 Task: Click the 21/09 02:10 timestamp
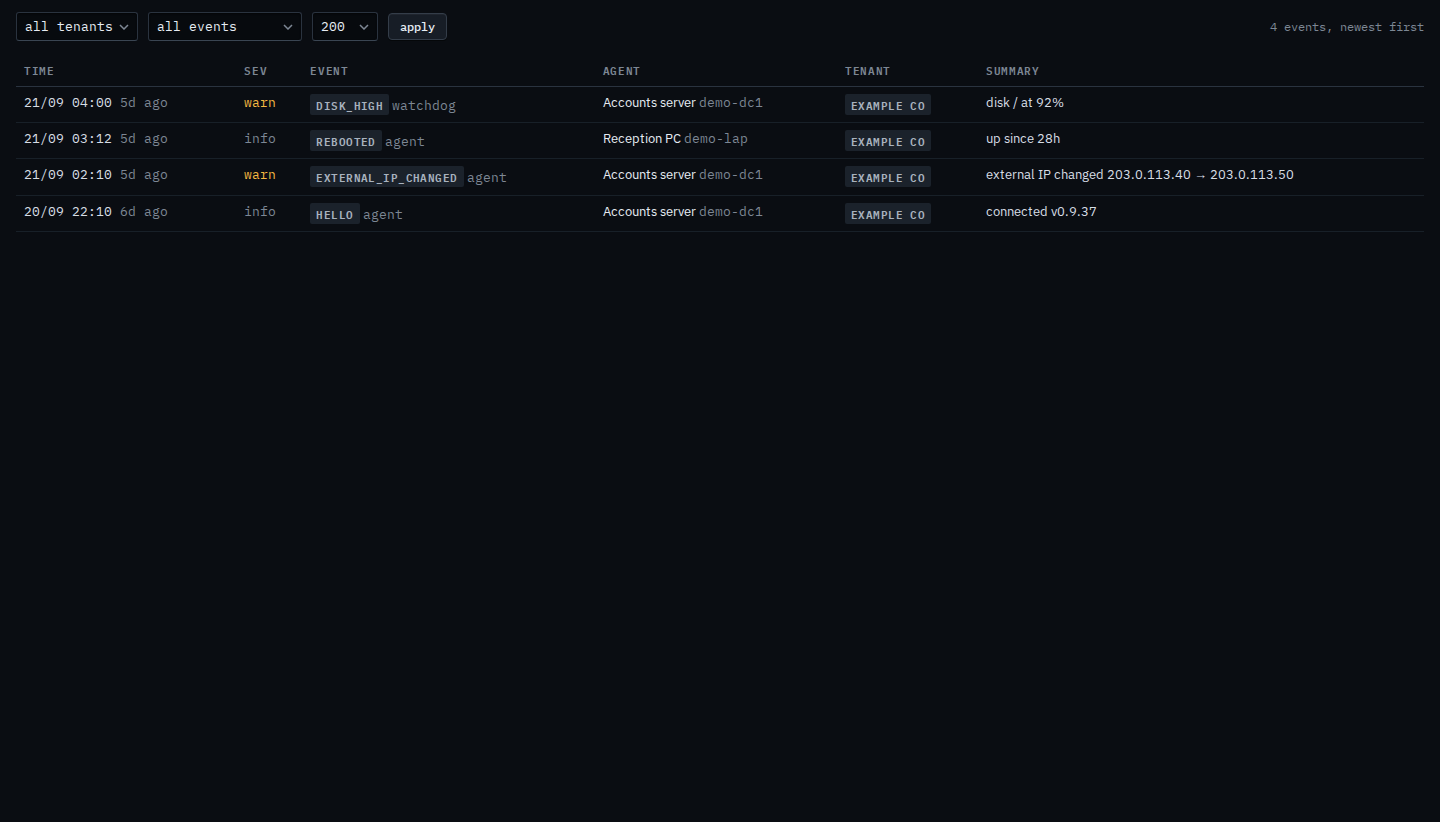68,175
